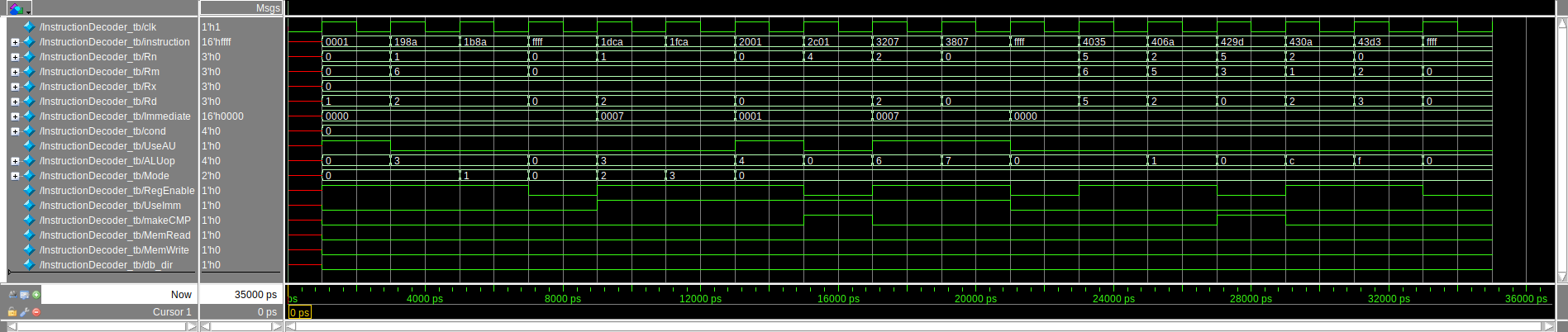This screenshot has width=1568, height=332.
Task: Select the /InstructionDecoder_tb/Rx signal name
Action: pos(98,87)
